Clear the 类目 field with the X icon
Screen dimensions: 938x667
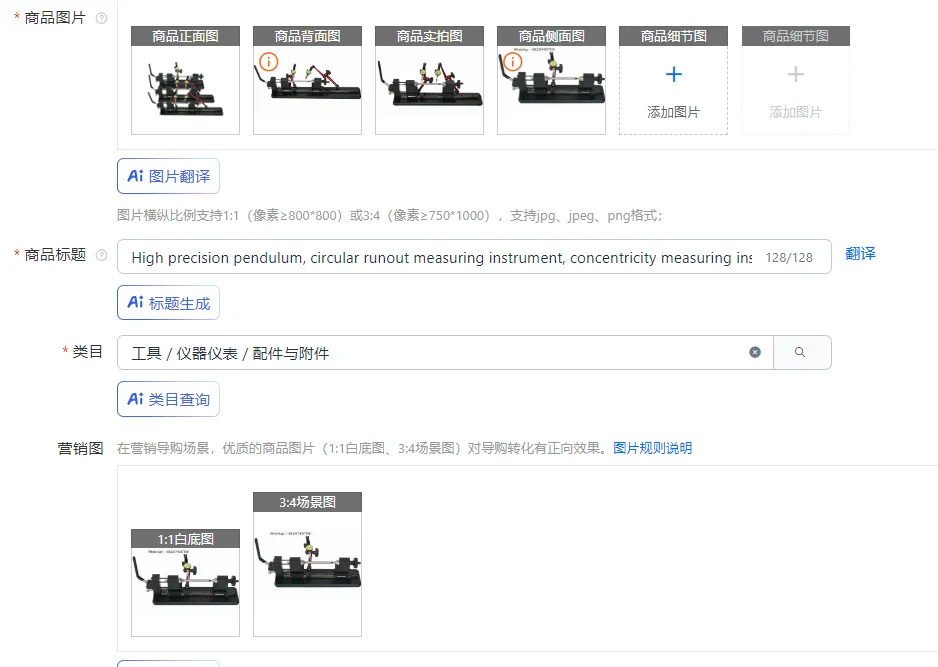point(755,352)
